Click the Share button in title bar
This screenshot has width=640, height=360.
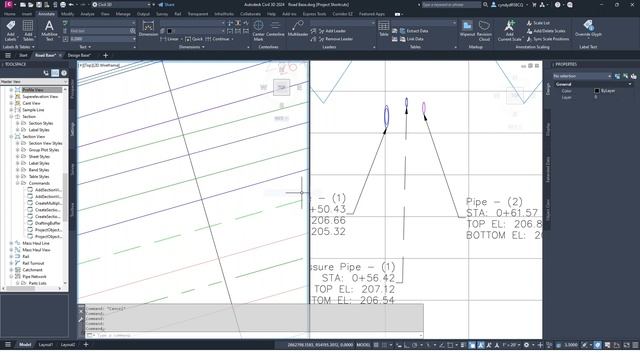166,4
